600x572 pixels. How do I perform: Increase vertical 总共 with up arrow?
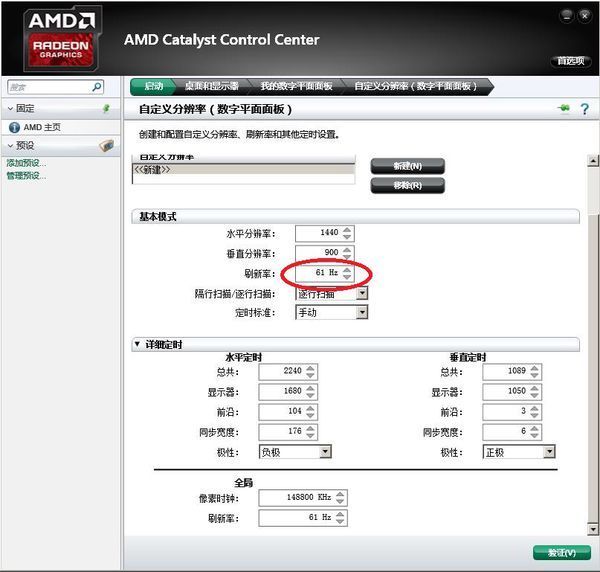coord(534,368)
